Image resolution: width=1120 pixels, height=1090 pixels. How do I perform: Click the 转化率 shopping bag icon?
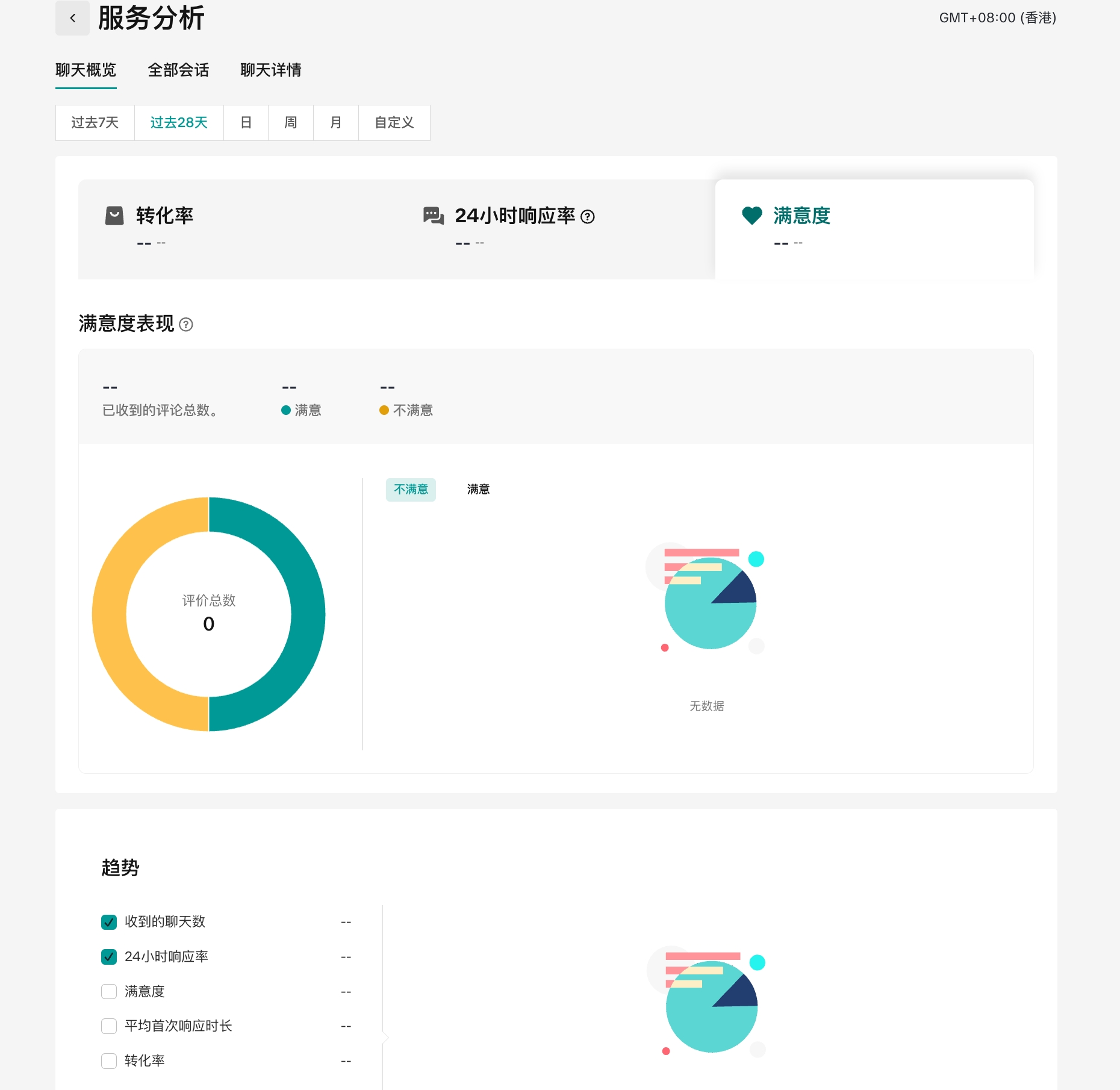(x=114, y=216)
